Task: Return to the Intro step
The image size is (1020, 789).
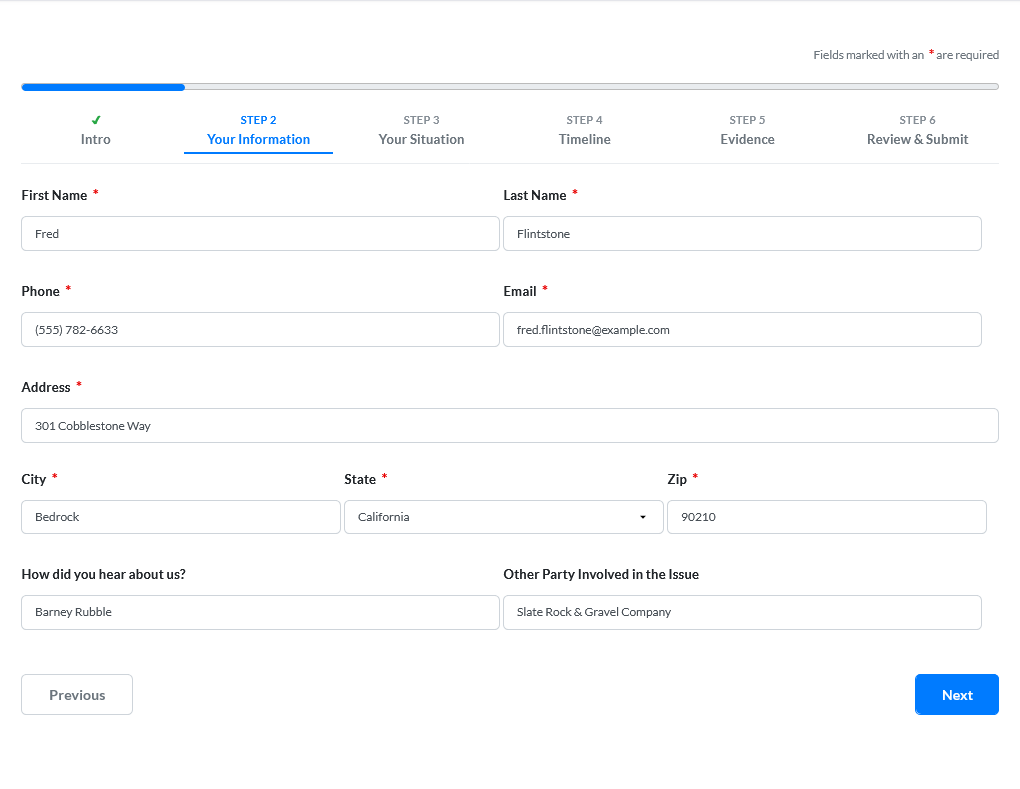Action: (95, 139)
